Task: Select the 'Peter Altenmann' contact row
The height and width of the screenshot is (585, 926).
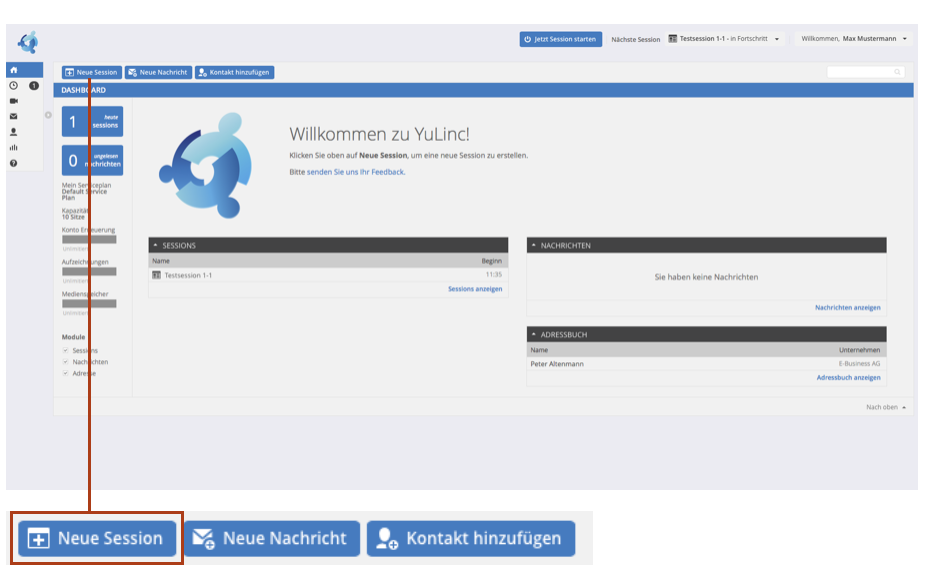Action: (x=706, y=364)
